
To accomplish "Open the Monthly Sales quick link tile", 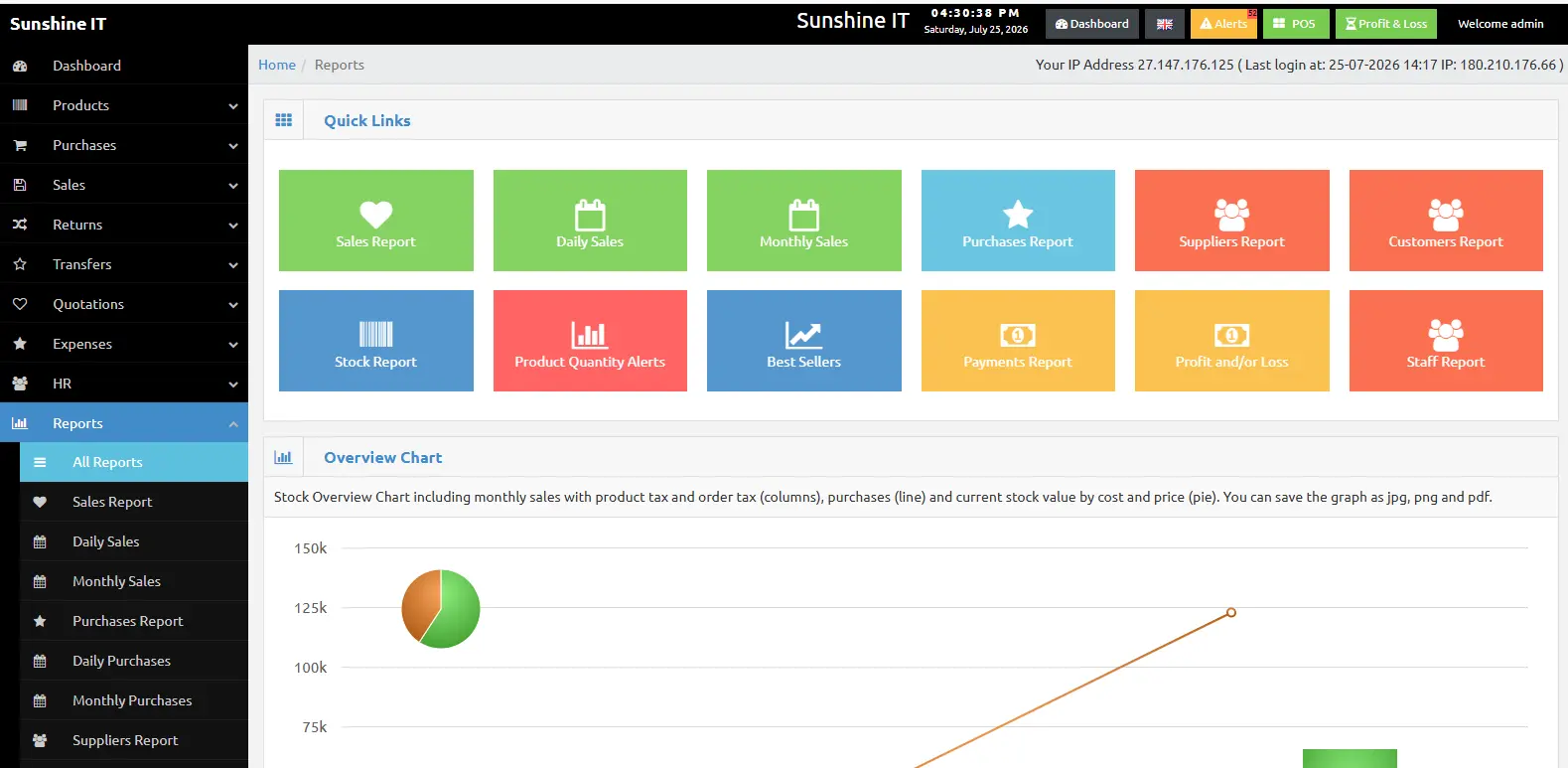I will [804, 221].
